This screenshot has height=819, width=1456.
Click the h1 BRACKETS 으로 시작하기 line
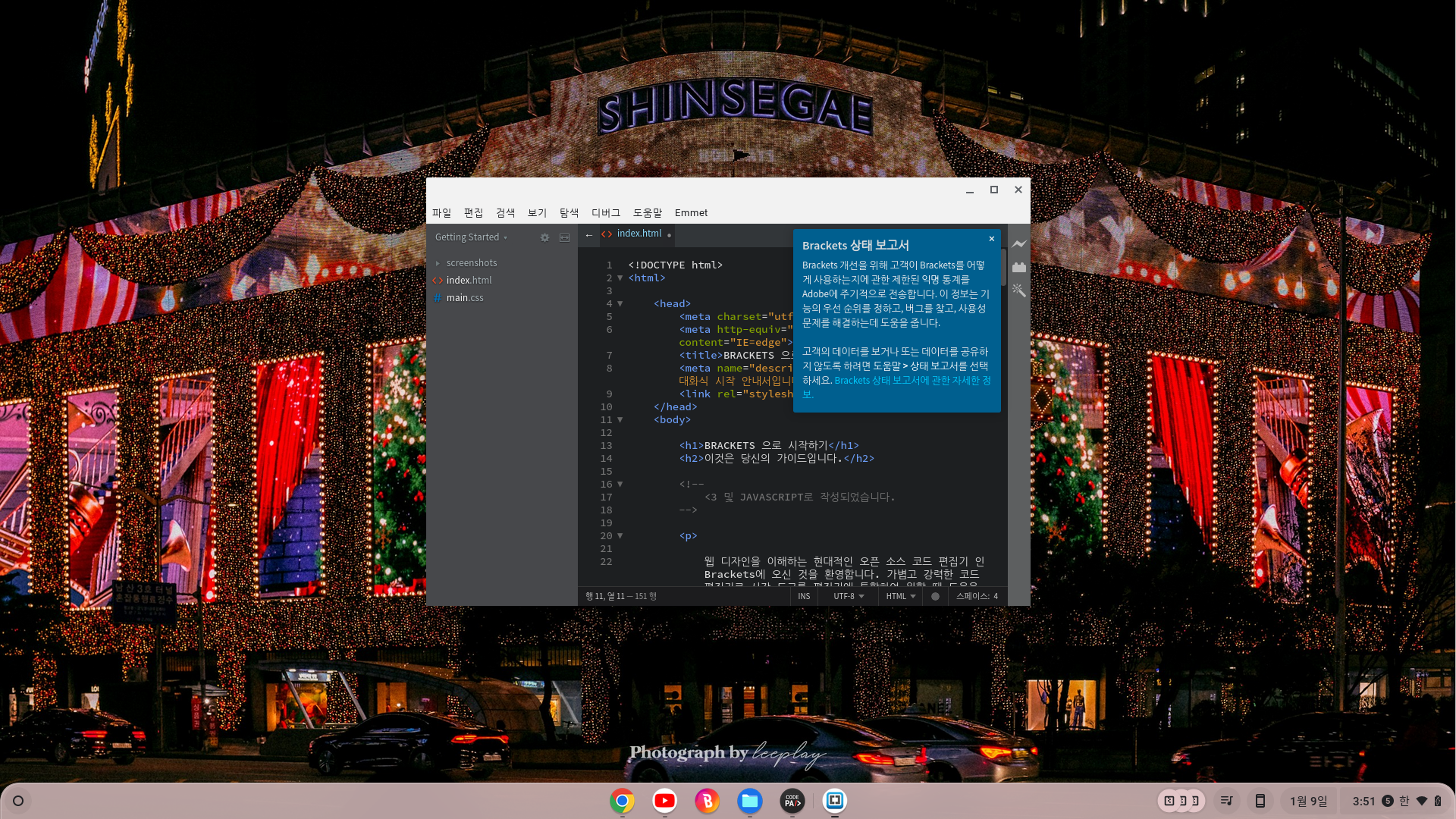pos(769,446)
